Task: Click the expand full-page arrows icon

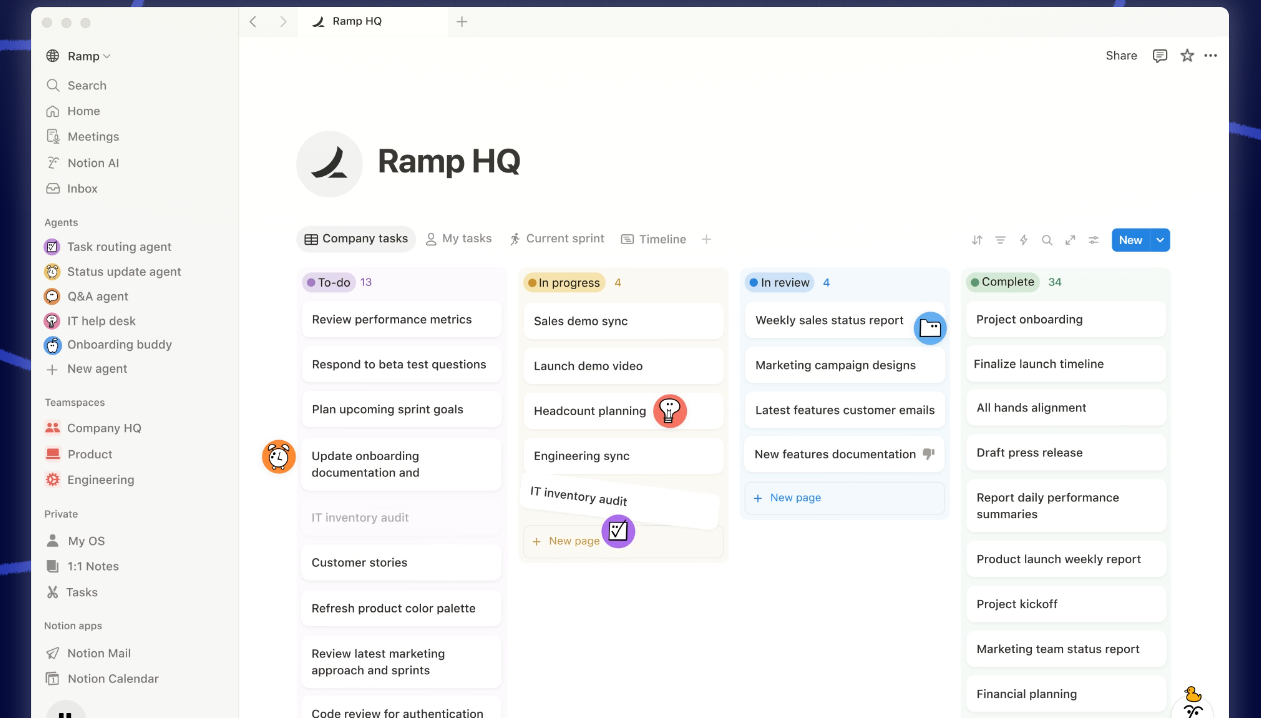Action: coord(1070,240)
